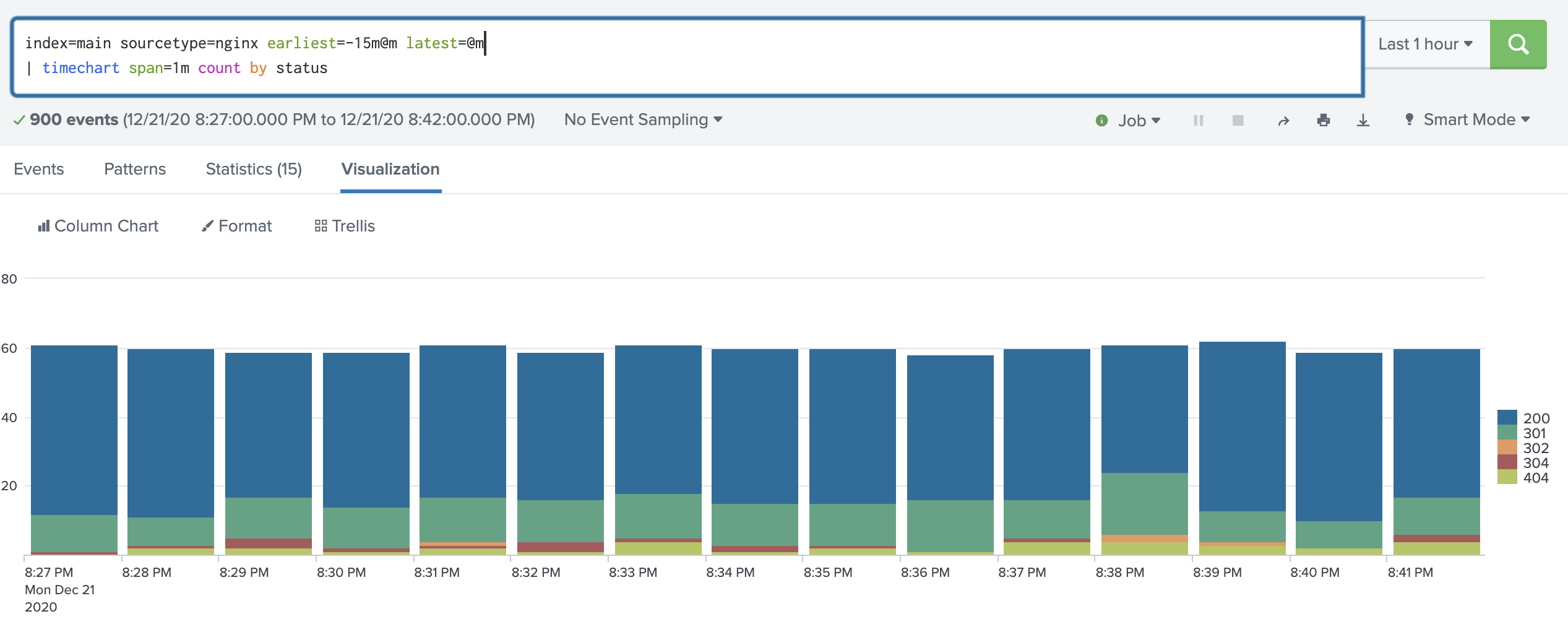The width and height of the screenshot is (1568, 619).
Task: Expand the Last 1 hour time picker
Action: pos(1426,44)
